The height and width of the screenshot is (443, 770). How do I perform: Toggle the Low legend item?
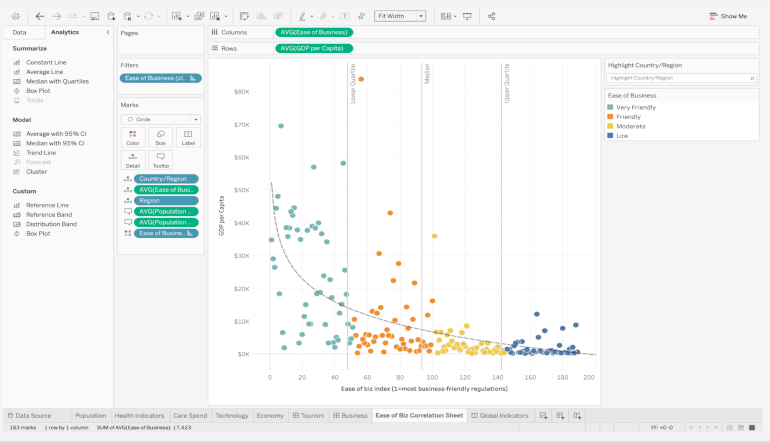[x=622, y=135]
